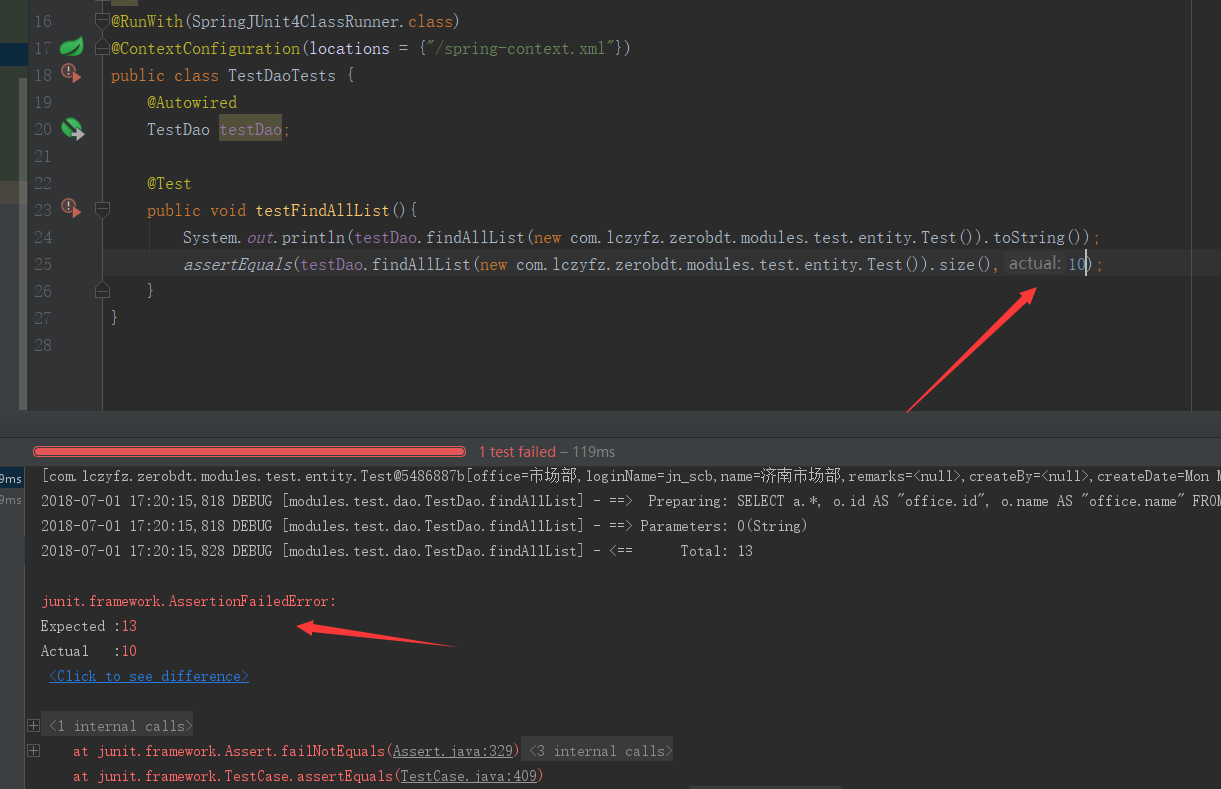1221x789 pixels.
Task: Expand the <3 internal calls> folded text
Action: point(598,751)
